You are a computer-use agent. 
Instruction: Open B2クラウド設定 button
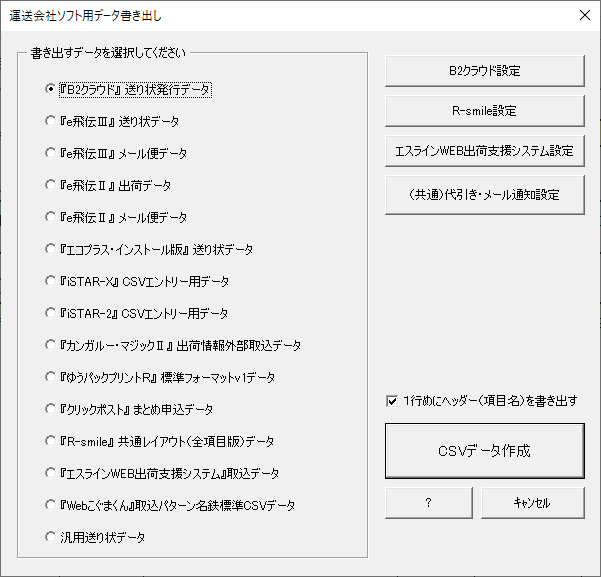[x=484, y=71]
